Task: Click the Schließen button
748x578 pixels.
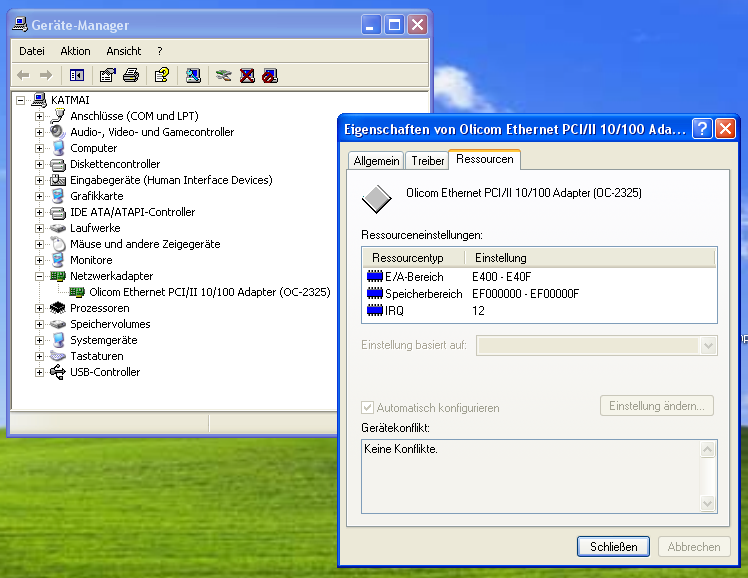Action: pyautogui.click(x=613, y=547)
